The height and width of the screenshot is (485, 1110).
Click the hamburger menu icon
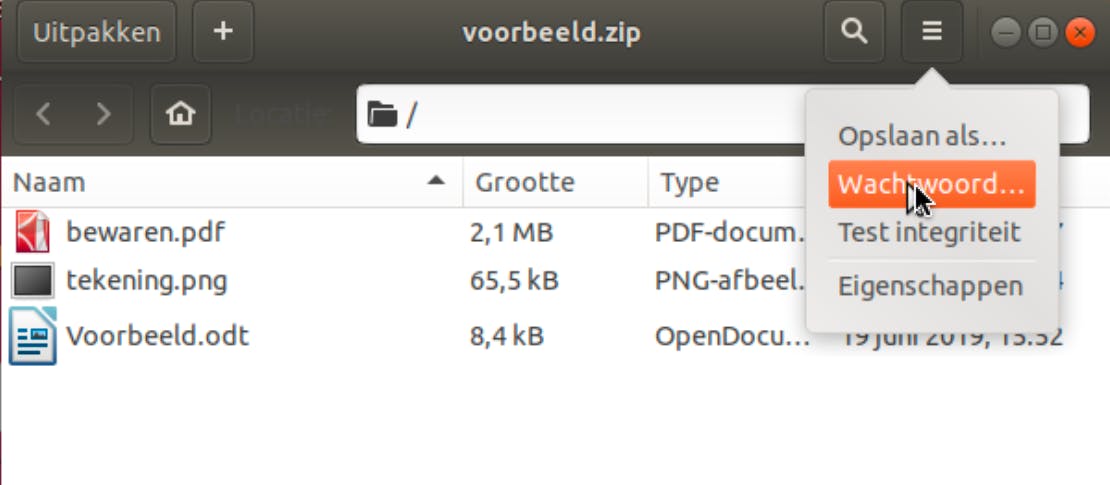tap(932, 32)
